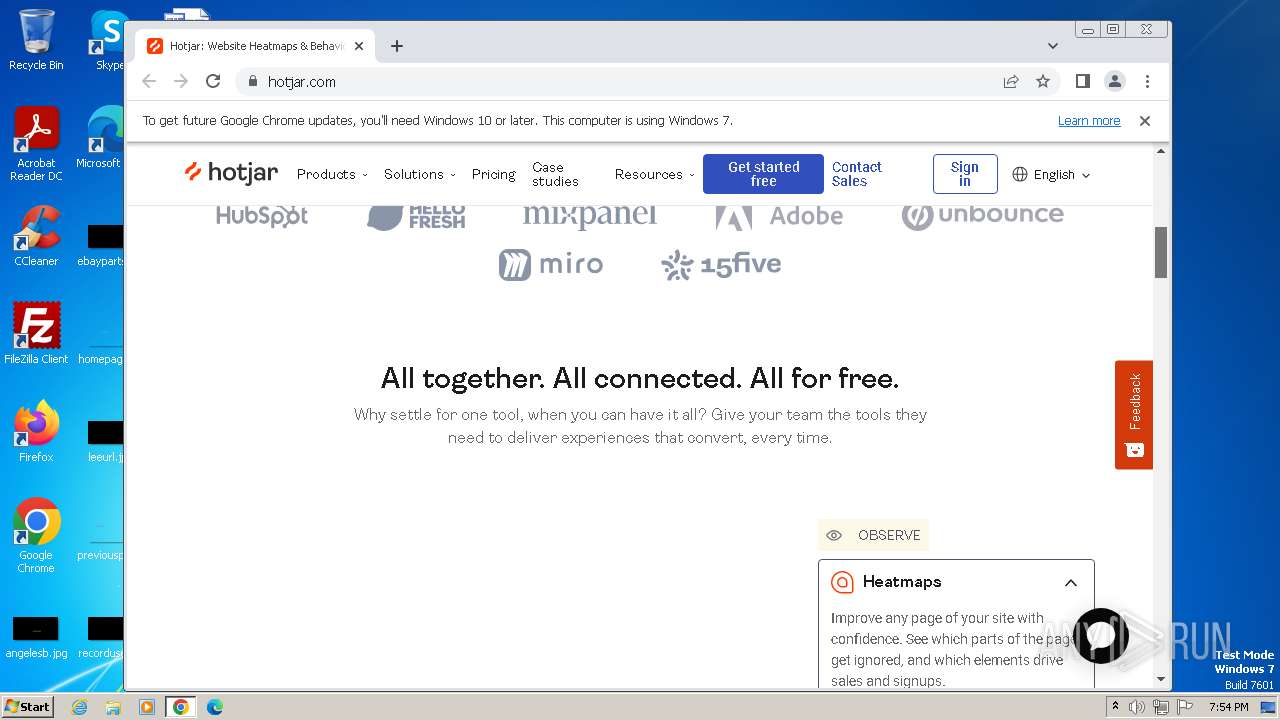1280x720 pixels.
Task: Open the Firefox desktop shortcut
Action: 36,431
